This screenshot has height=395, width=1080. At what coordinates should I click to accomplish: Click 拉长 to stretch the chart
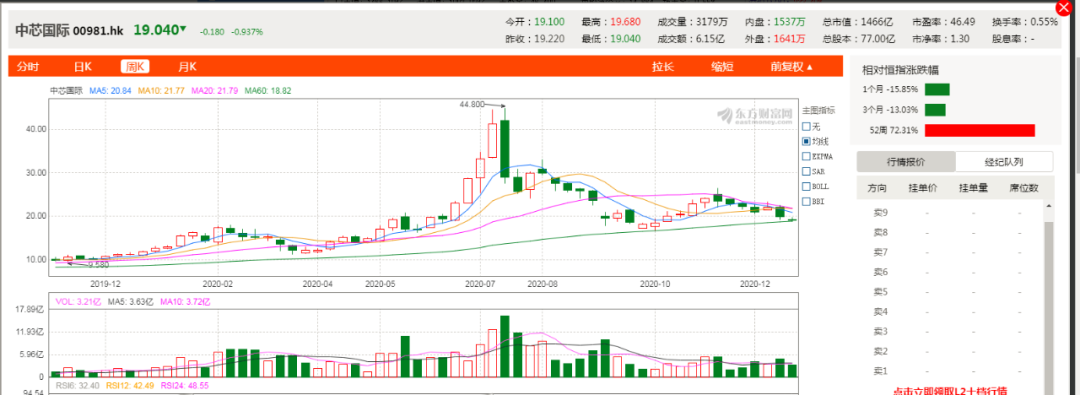pyautogui.click(x=663, y=67)
